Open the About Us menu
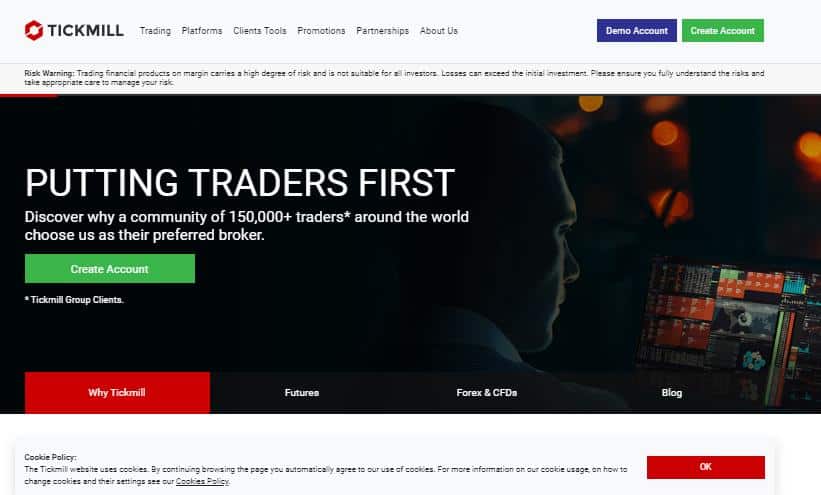821x495 pixels. coord(439,31)
